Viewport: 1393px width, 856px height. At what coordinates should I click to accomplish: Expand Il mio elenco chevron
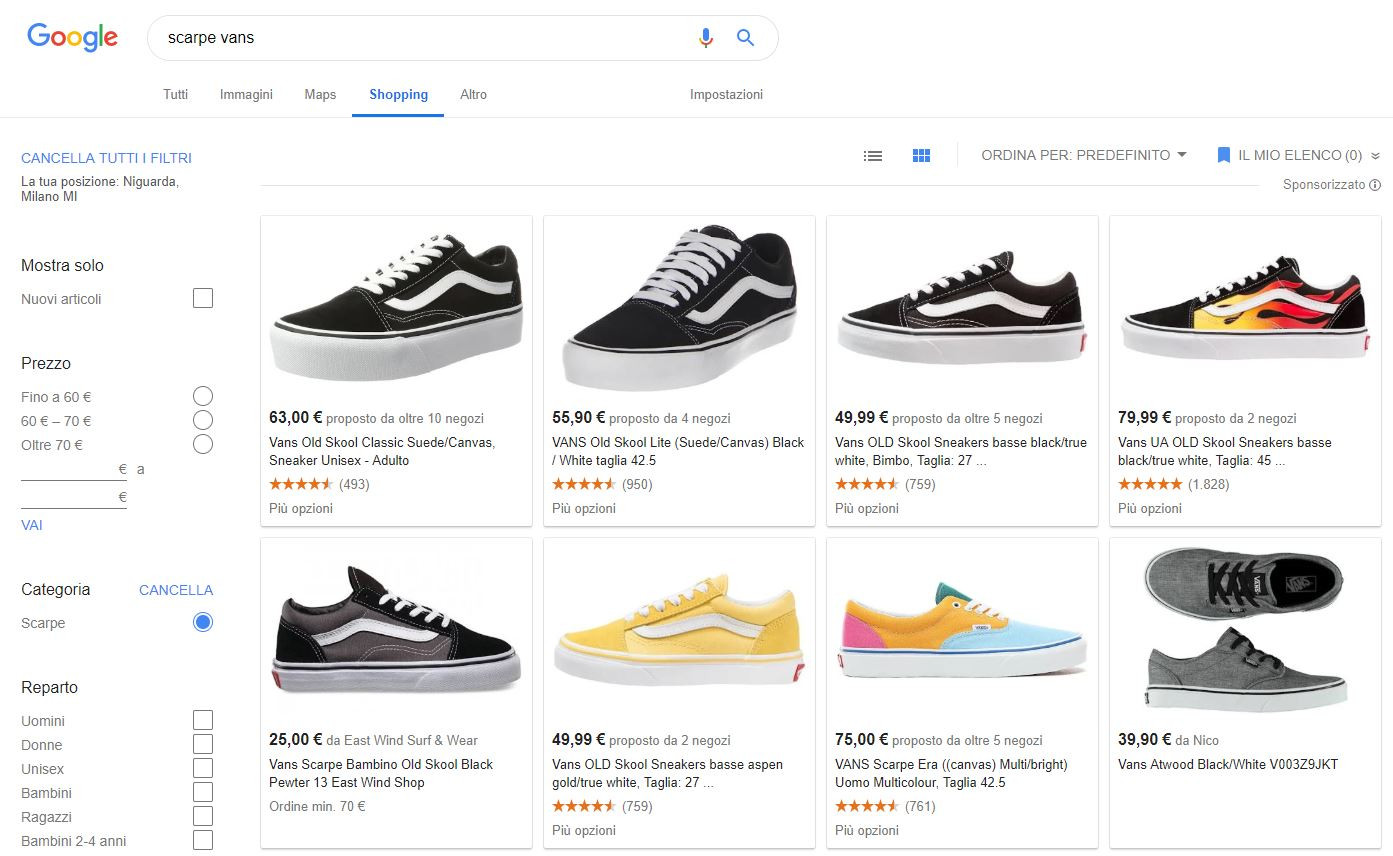click(x=1375, y=156)
